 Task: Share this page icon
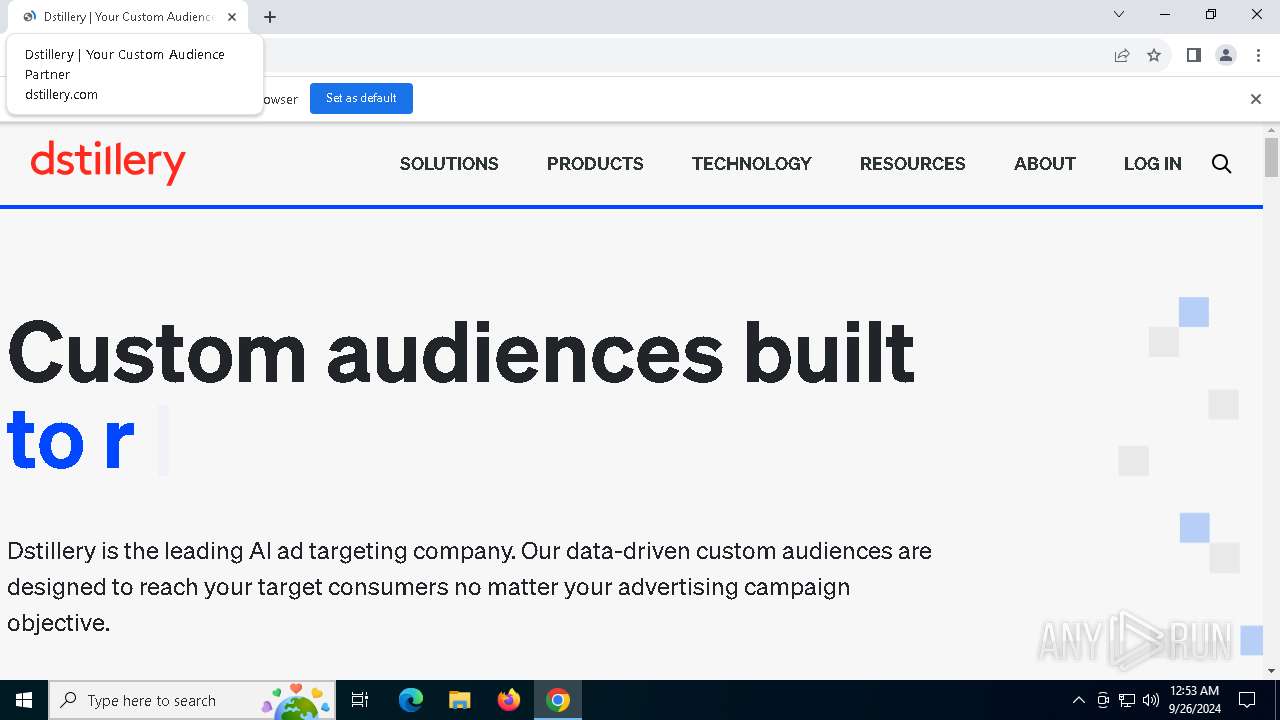(1122, 56)
